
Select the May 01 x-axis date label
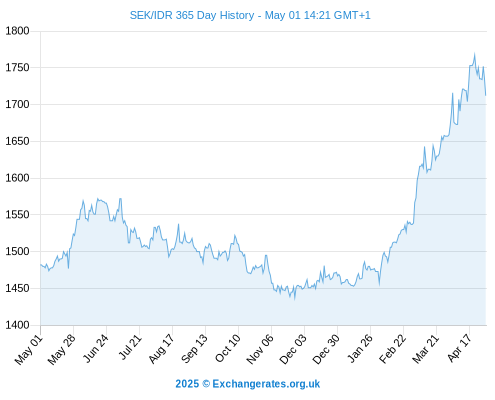pyautogui.click(x=29, y=350)
